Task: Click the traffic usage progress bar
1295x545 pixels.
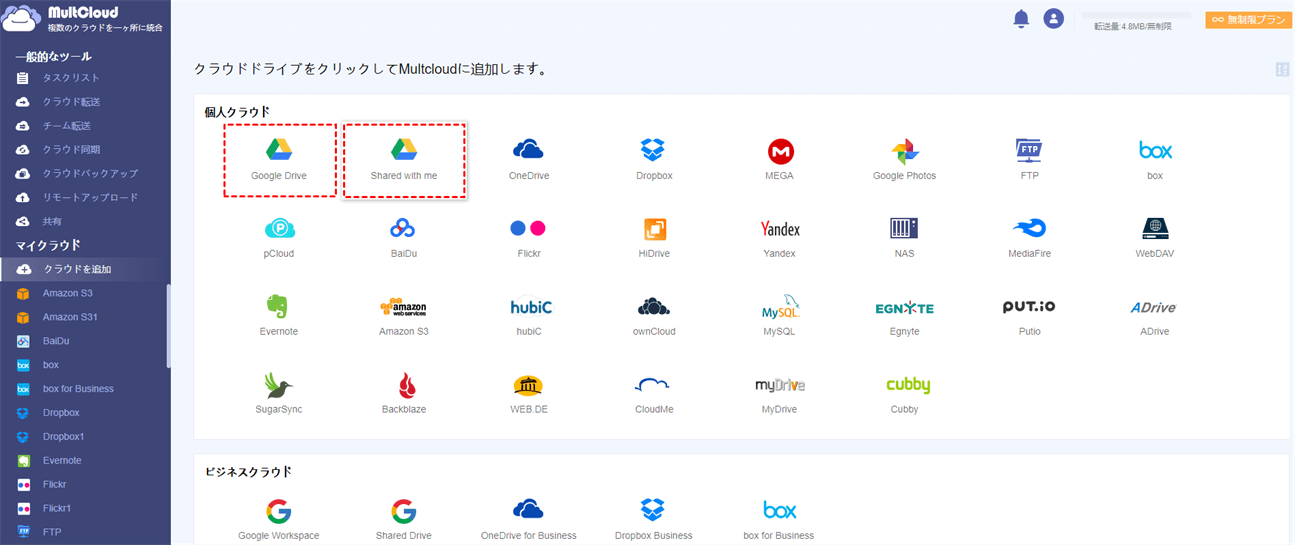Action: point(1137,15)
